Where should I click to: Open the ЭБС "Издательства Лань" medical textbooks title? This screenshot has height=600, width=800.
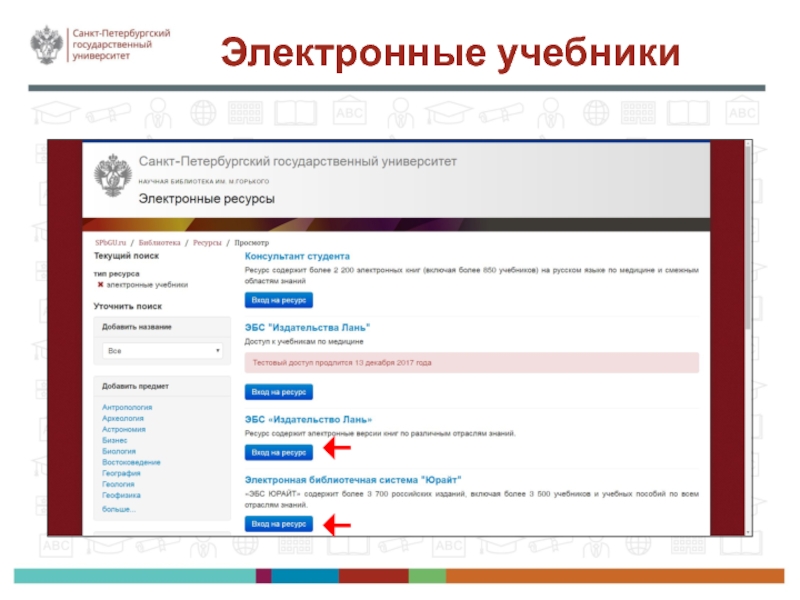pos(307,328)
